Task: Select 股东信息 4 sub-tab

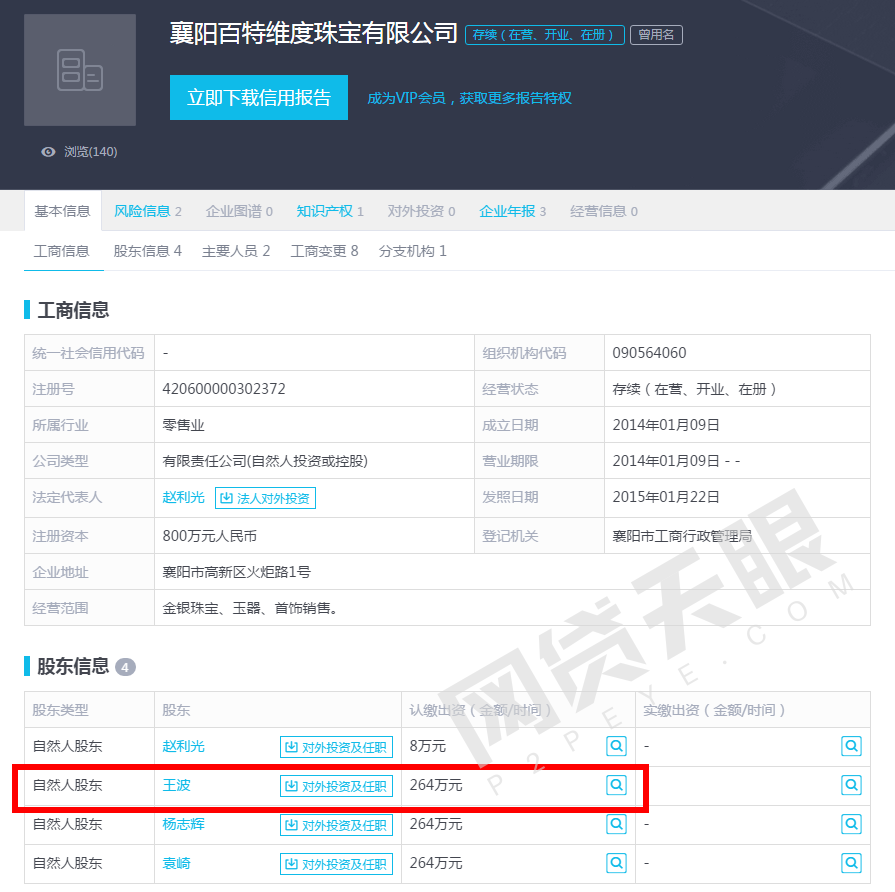Action: [148, 251]
